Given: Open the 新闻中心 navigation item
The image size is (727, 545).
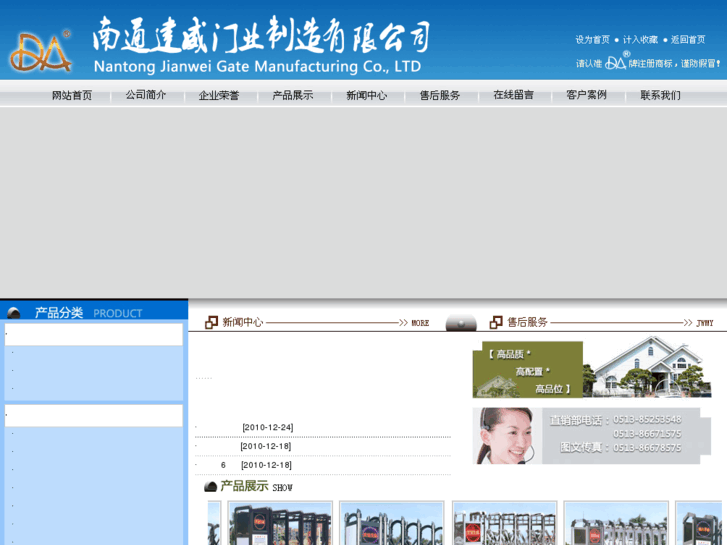Looking at the screenshot, I should [x=366, y=95].
